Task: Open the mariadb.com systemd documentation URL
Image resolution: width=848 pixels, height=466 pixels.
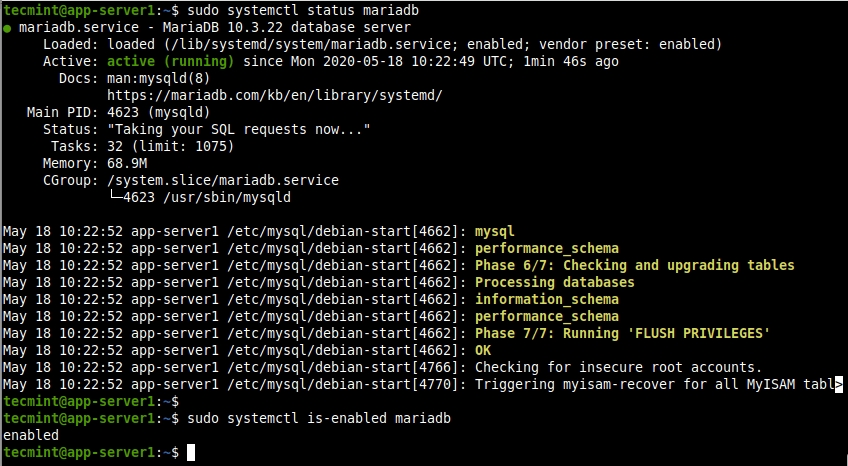Action: point(274,95)
